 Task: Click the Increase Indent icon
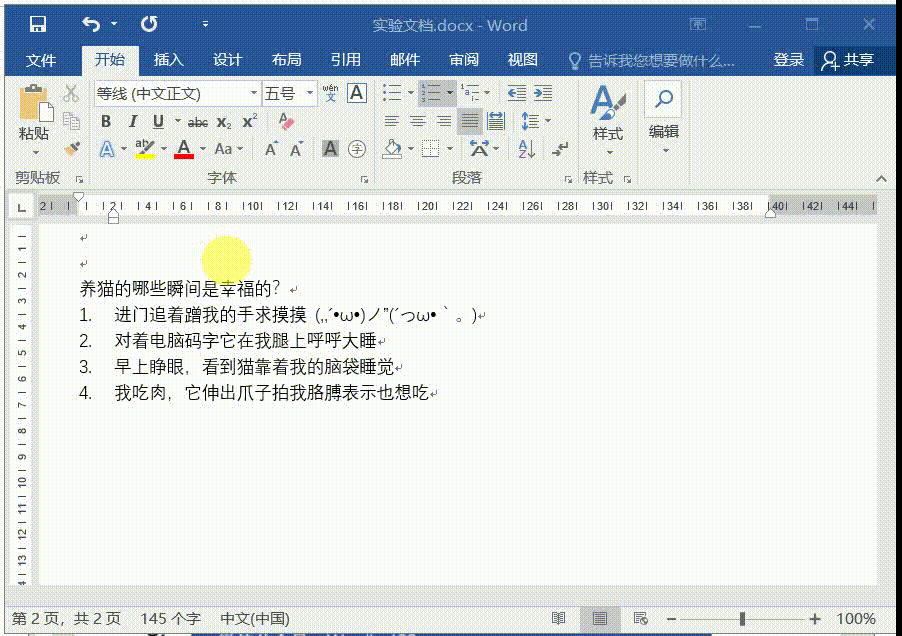(542, 93)
